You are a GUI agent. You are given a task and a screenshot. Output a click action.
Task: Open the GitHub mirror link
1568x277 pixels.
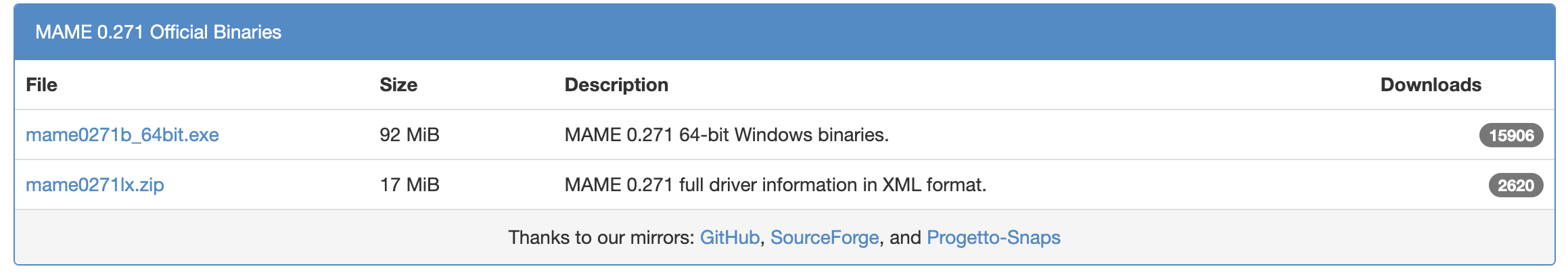click(x=729, y=238)
